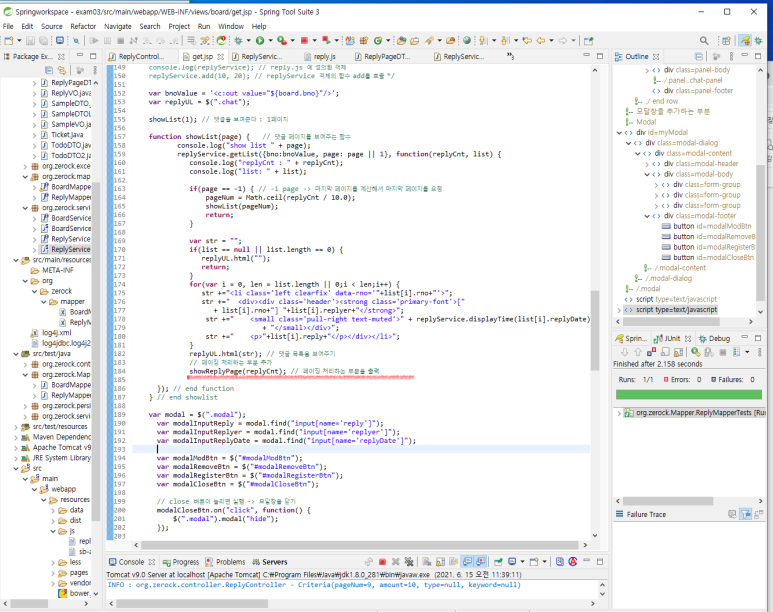773x612 pixels.
Task: Click Previous Failure arrow in JUnit panel
Action: point(638,352)
